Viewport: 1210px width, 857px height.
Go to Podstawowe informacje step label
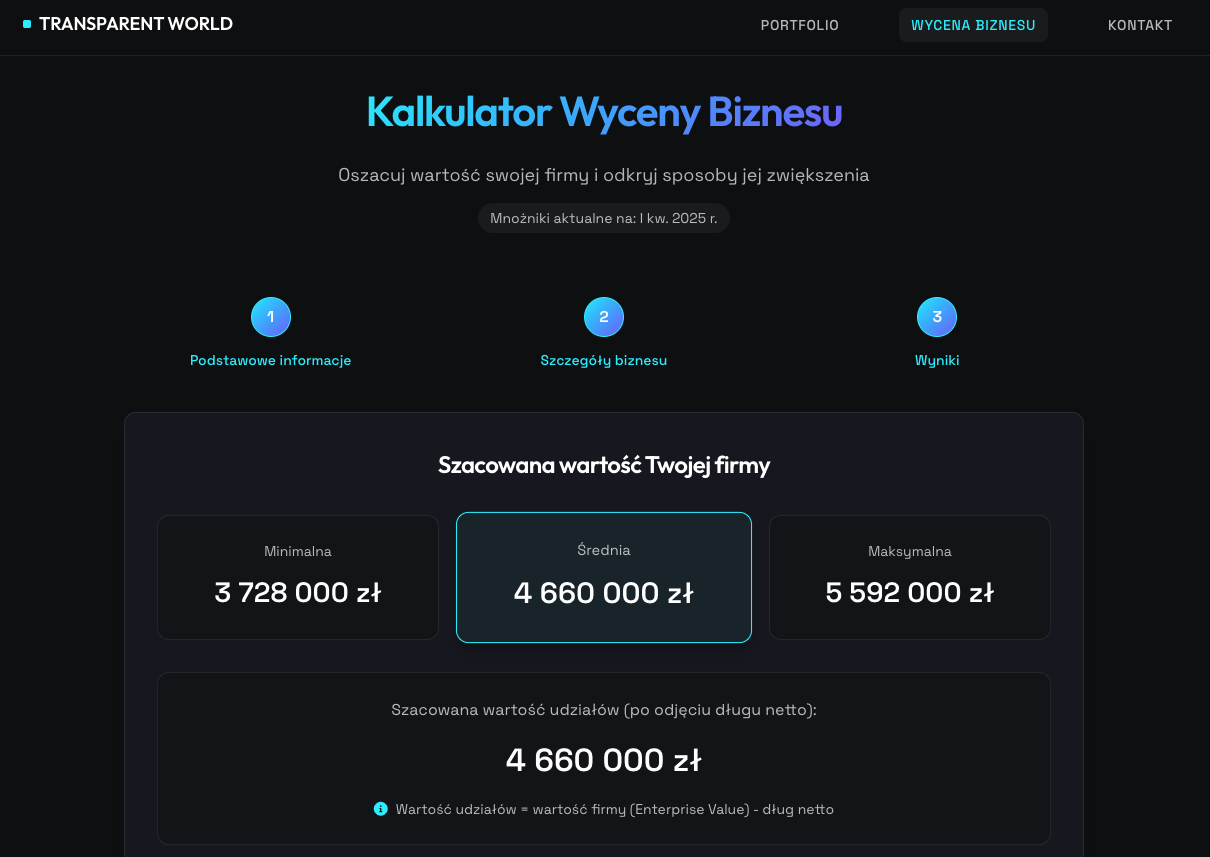tap(271, 361)
